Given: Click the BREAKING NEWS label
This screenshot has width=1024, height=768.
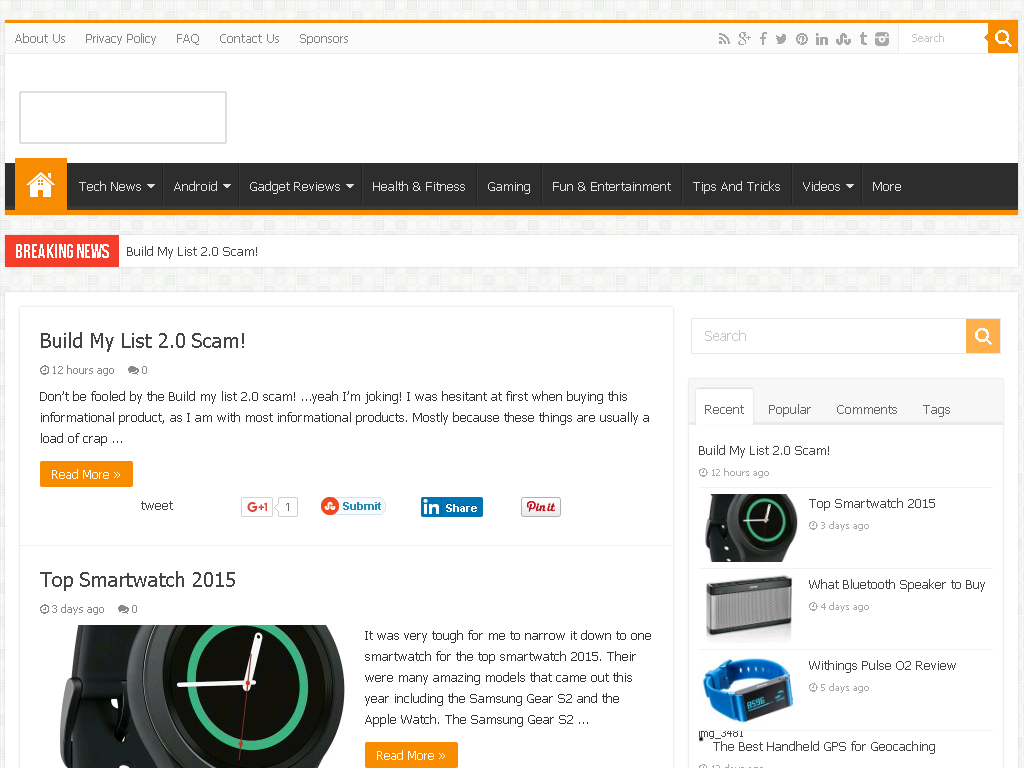Looking at the screenshot, I should (x=62, y=251).
